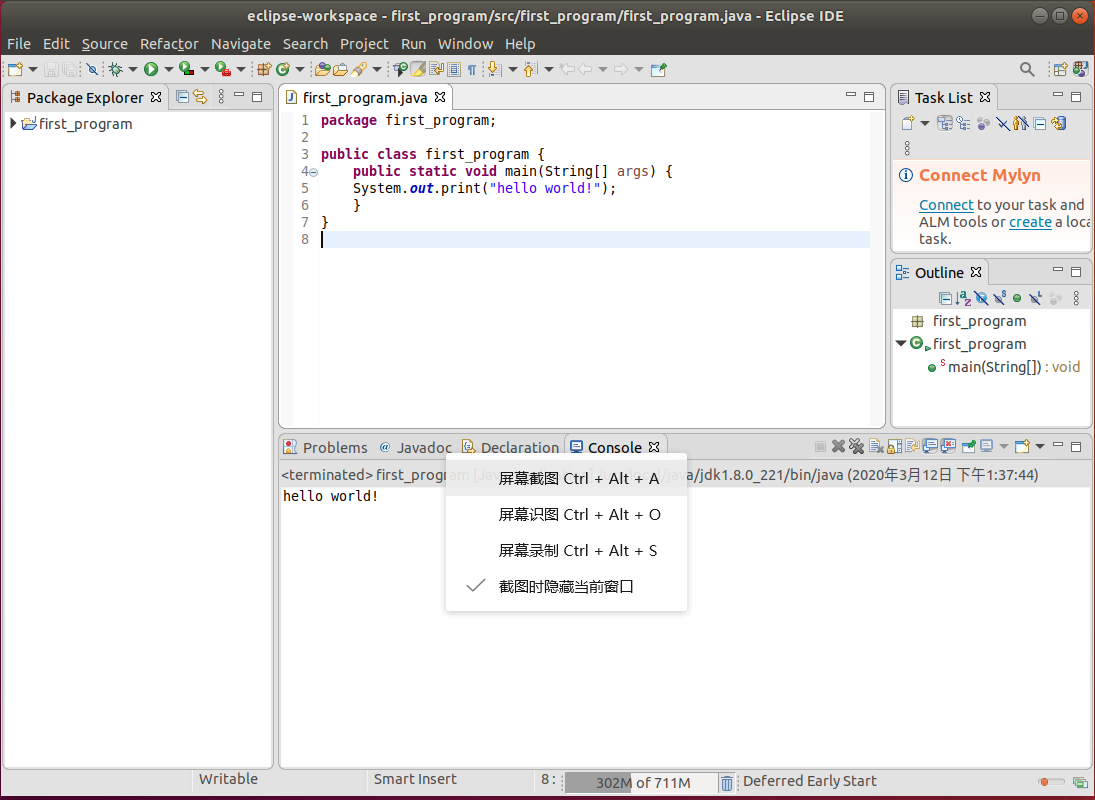This screenshot has height=800, width=1095.
Task: Run the first_program application
Action: (x=152, y=69)
